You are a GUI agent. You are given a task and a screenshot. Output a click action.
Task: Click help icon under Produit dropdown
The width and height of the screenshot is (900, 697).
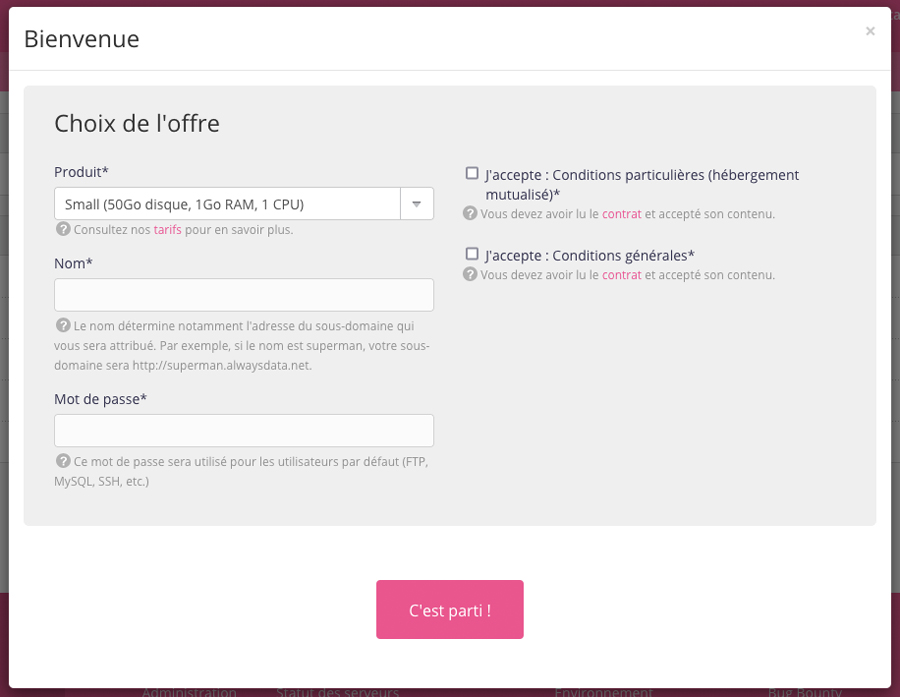[63, 229]
